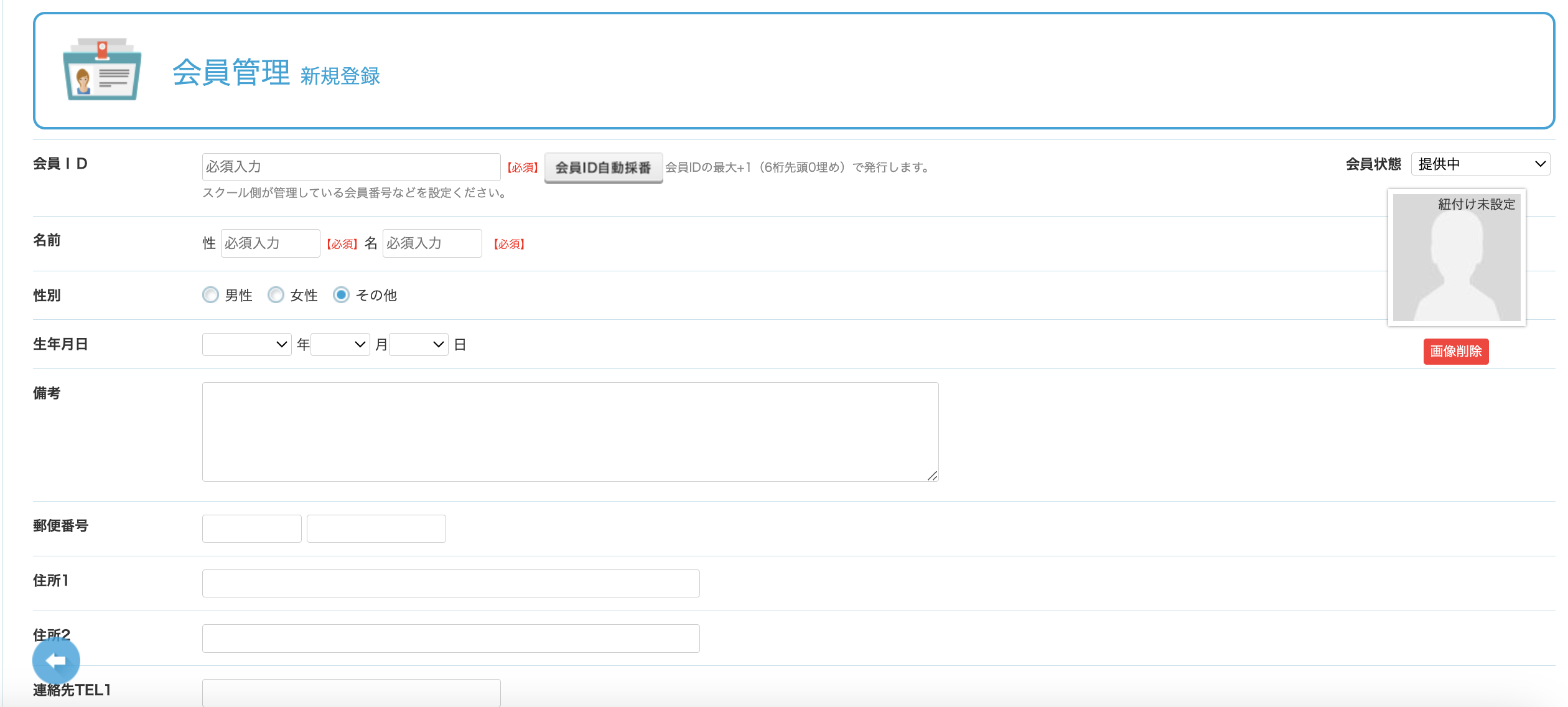The image size is (1568, 707).
Task: Click the member ID card icon in header
Action: 102,69
